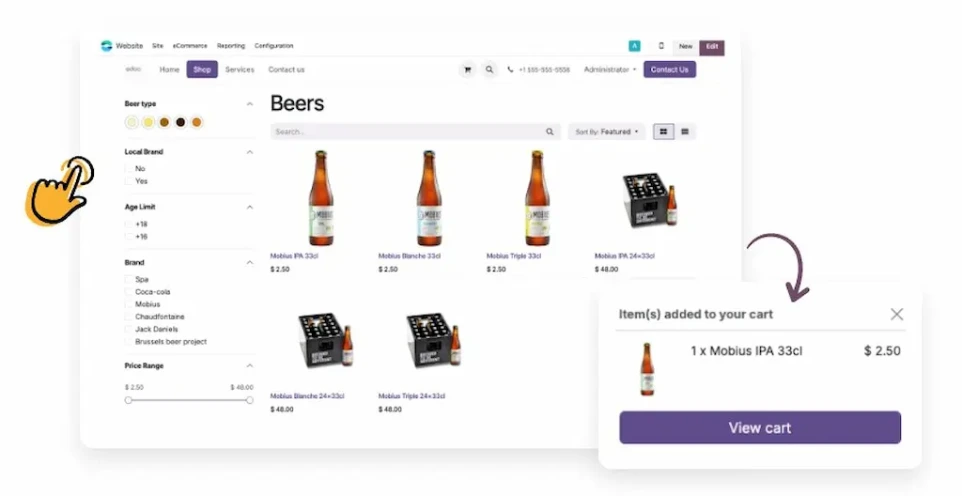Go to the Shop tab
The width and height of the screenshot is (962, 496).
[x=202, y=70]
